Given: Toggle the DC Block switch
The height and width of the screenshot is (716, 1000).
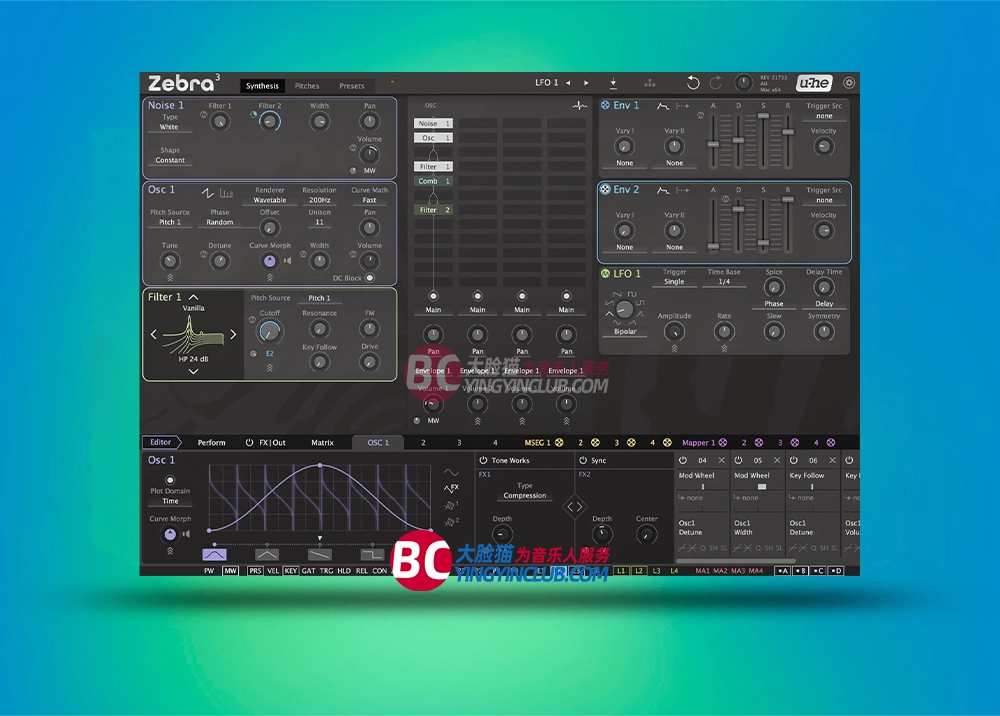Looking at the screenshot, I should 369,278.
